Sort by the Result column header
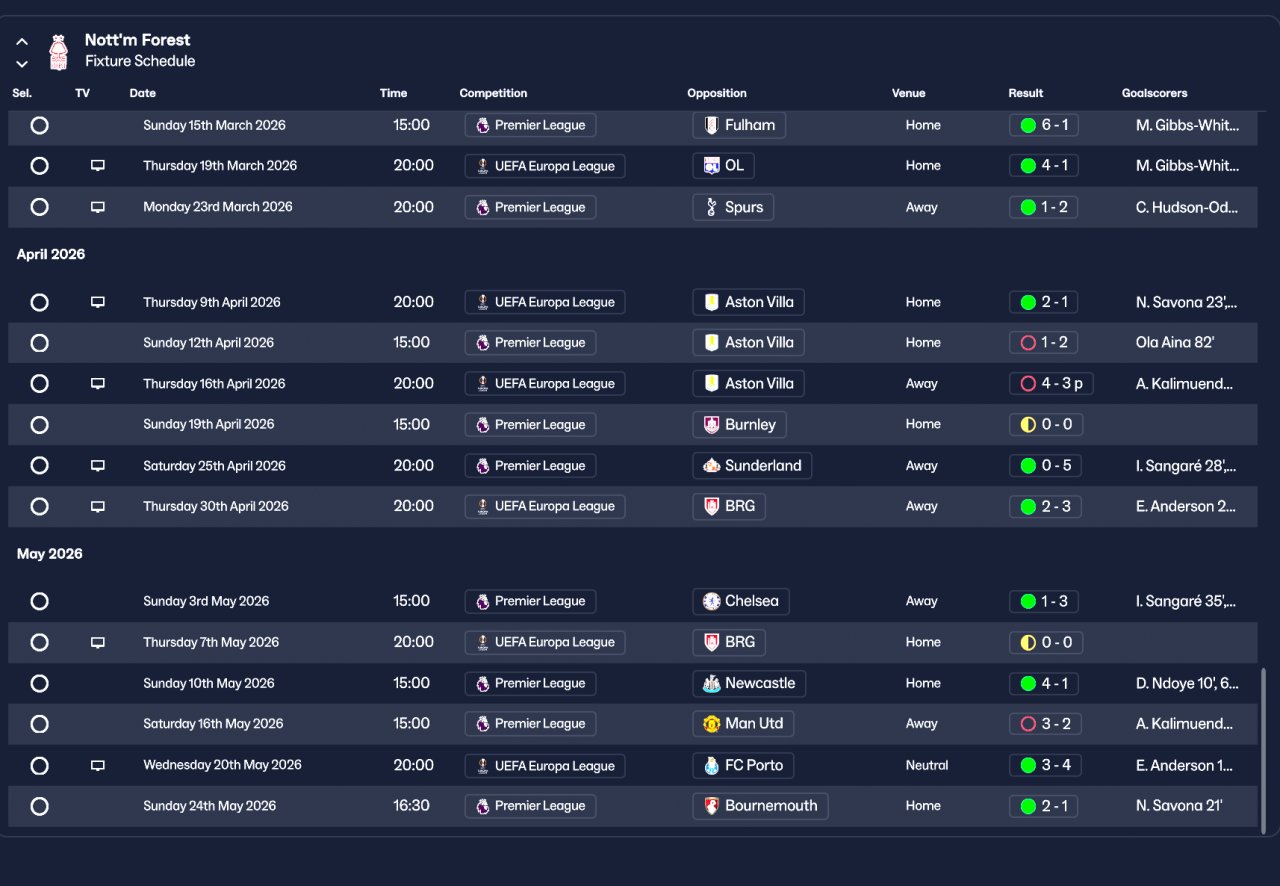This screenshot has width=1280, height=886. pos(1025,93)
